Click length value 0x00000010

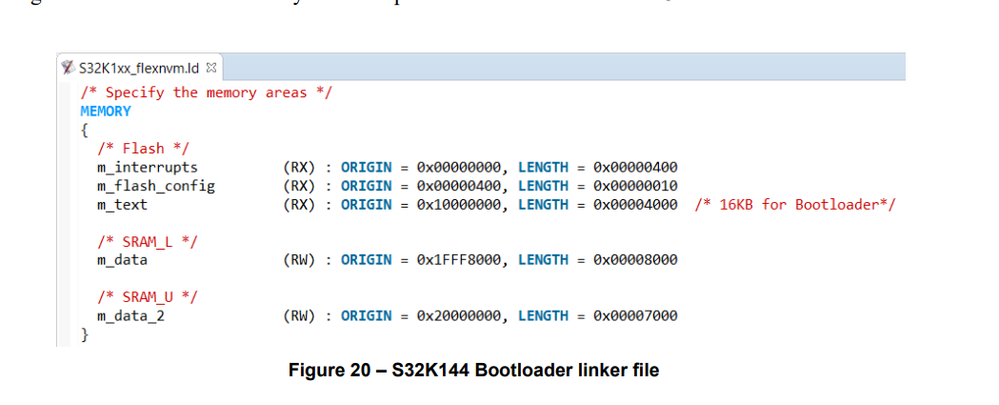[x=635, y=186]
